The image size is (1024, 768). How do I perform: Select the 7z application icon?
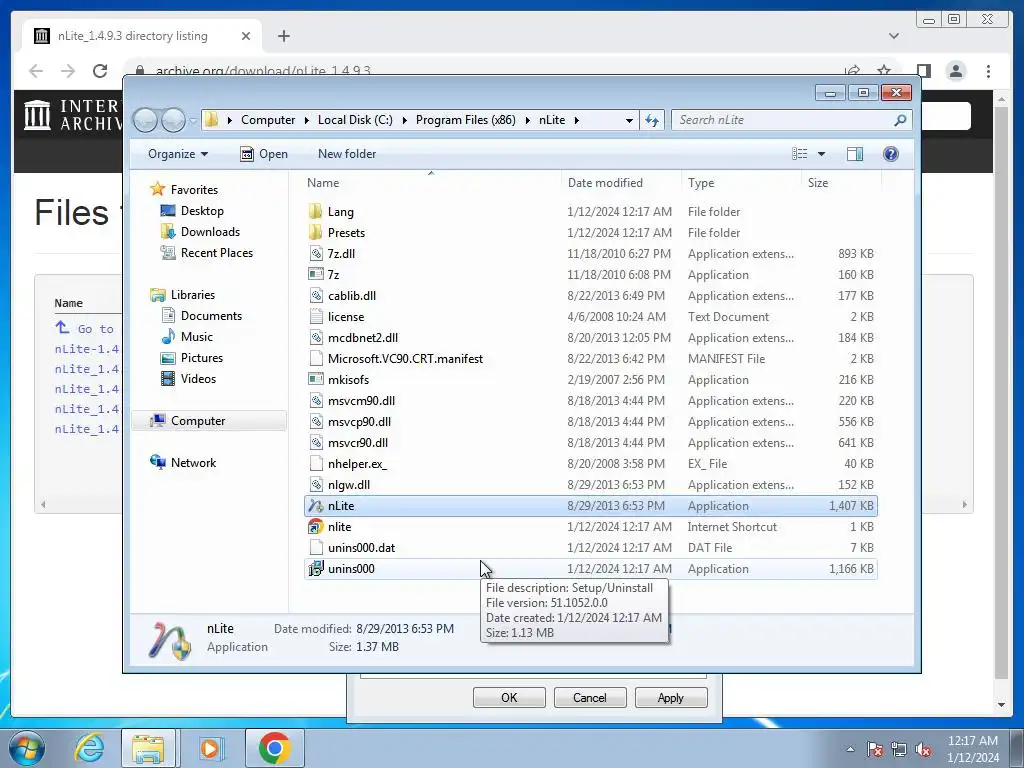[x=316, y=274]
